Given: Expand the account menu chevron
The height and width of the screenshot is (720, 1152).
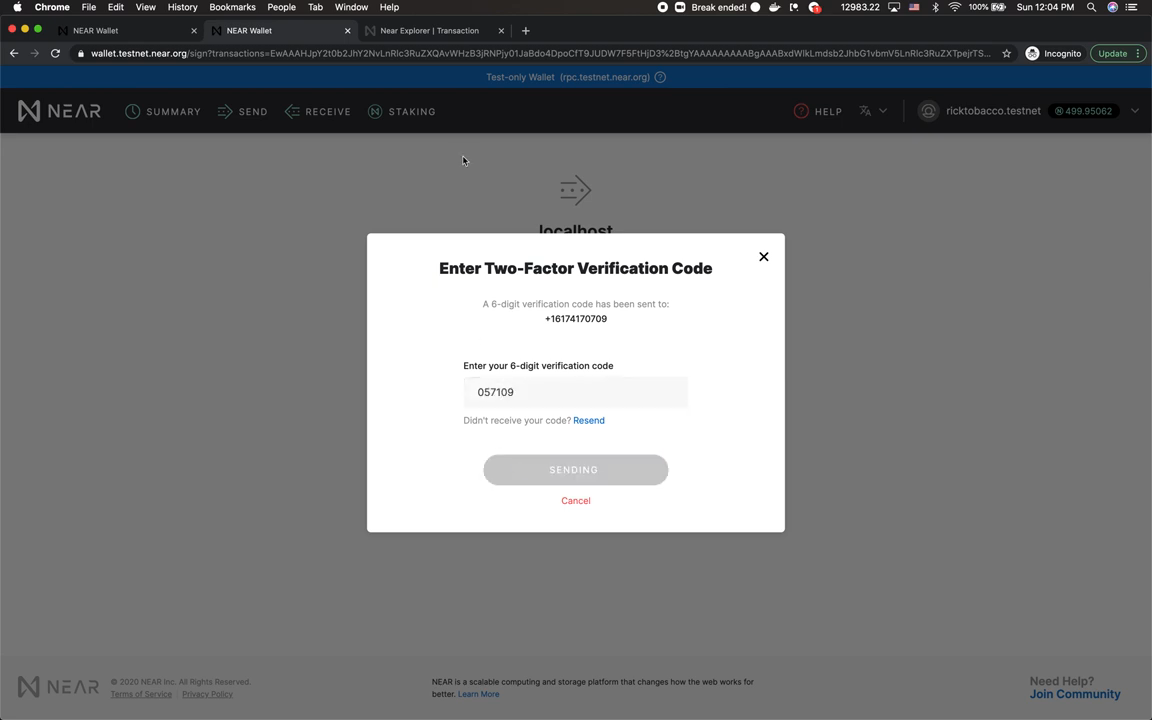Looking at the screenshot, I should 1134,111.
